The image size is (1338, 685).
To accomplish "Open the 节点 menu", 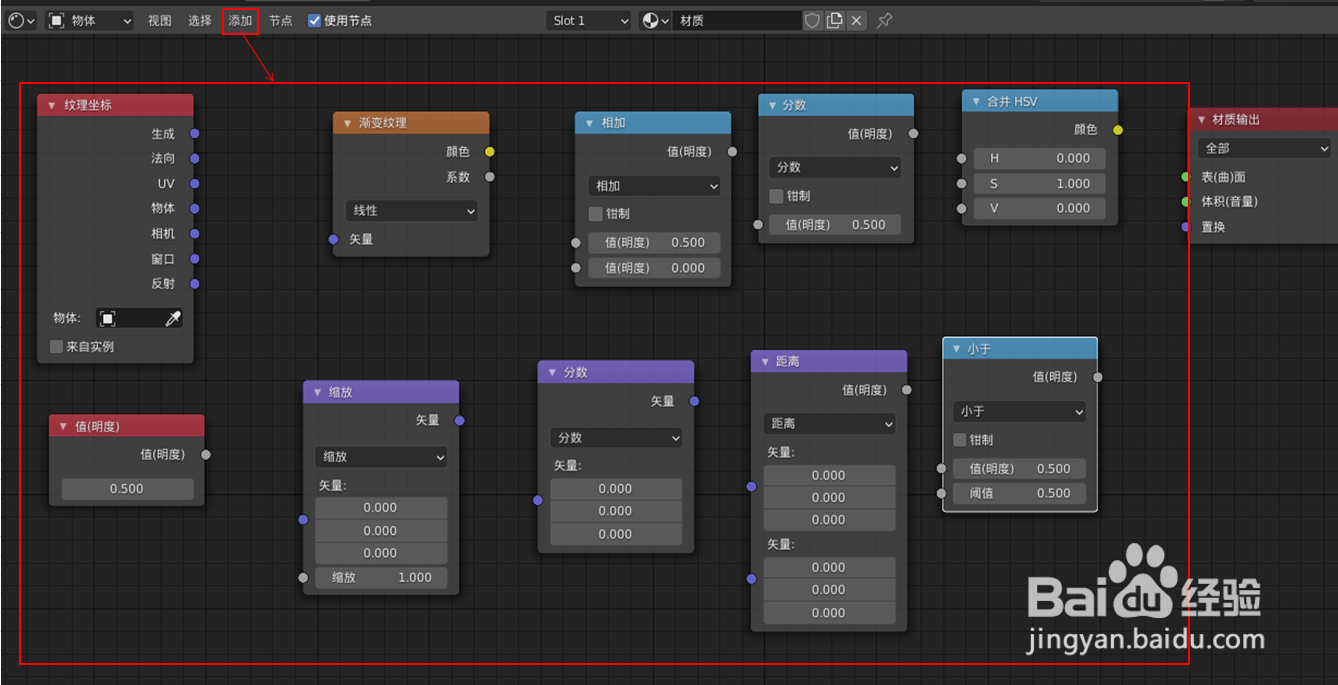I will 280,20.
